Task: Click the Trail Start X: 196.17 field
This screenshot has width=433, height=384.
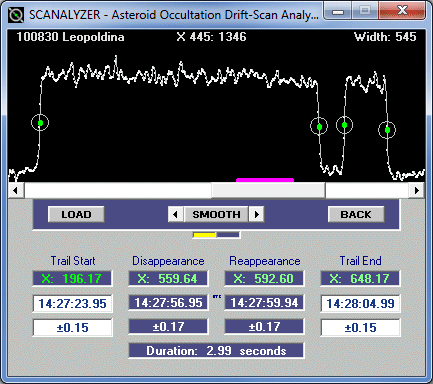Action: coord(72,278)
